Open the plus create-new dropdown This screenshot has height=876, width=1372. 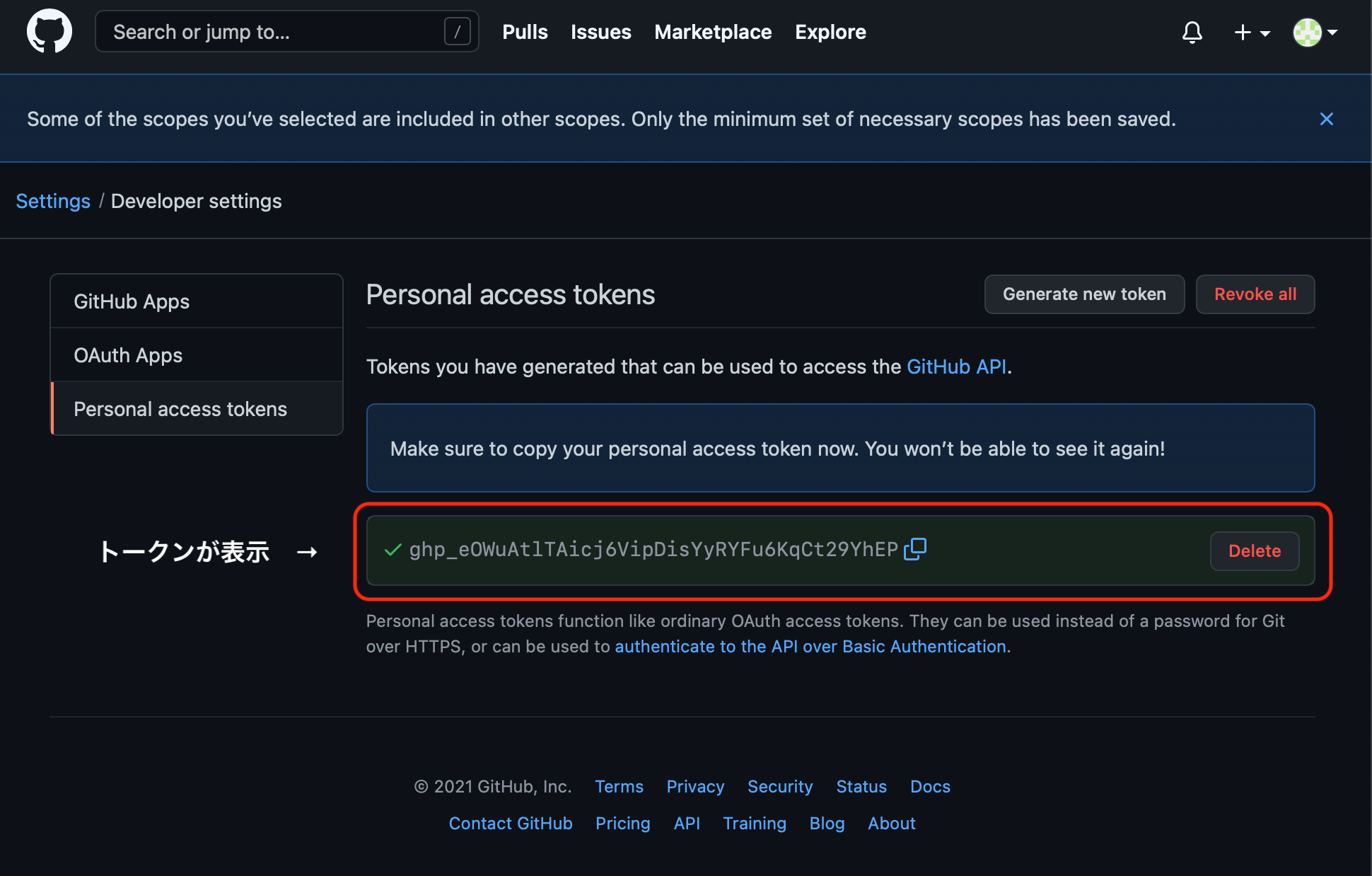click(1251, 33)
